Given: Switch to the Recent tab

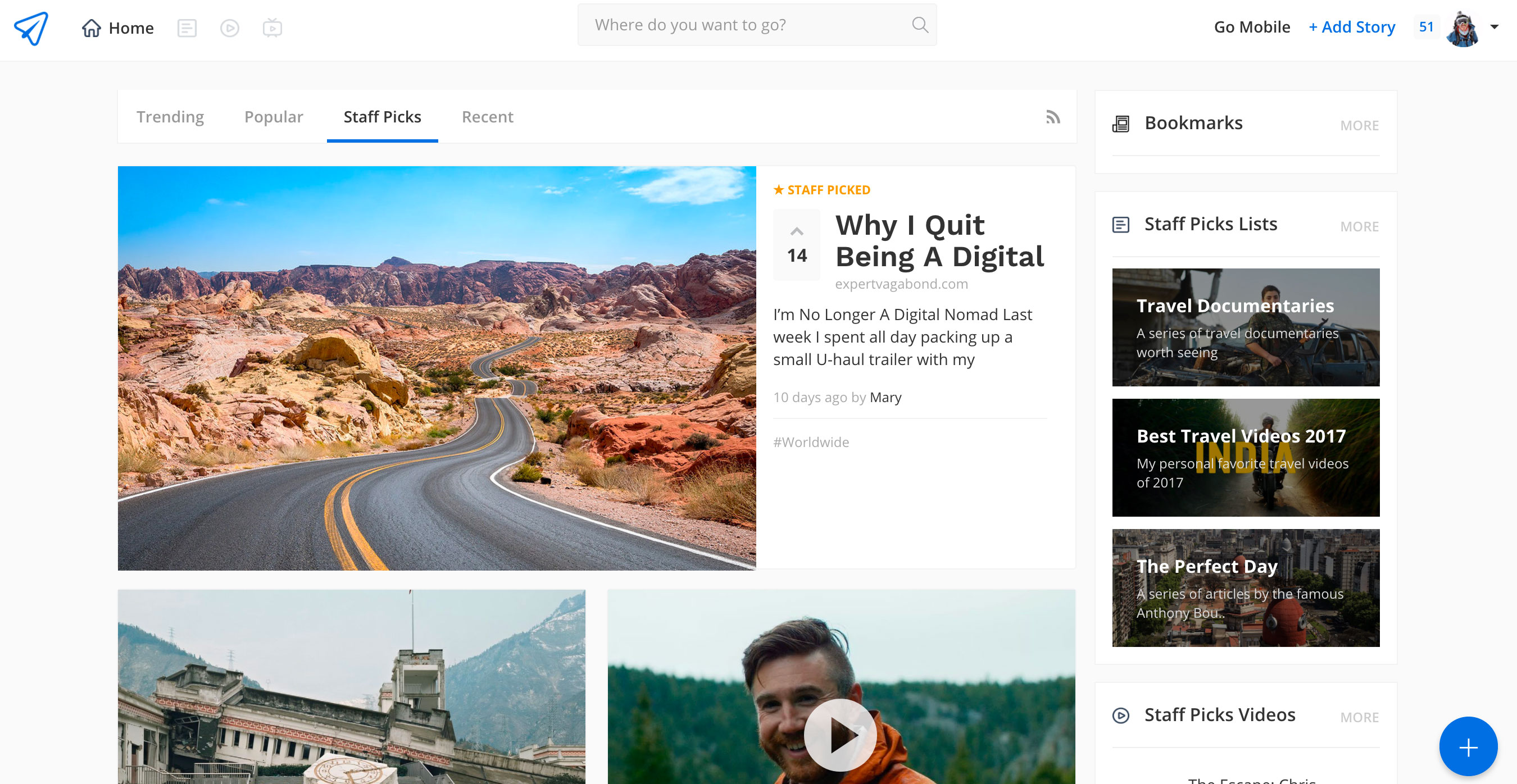Looking at the screenshot, I should click(487, 117).
